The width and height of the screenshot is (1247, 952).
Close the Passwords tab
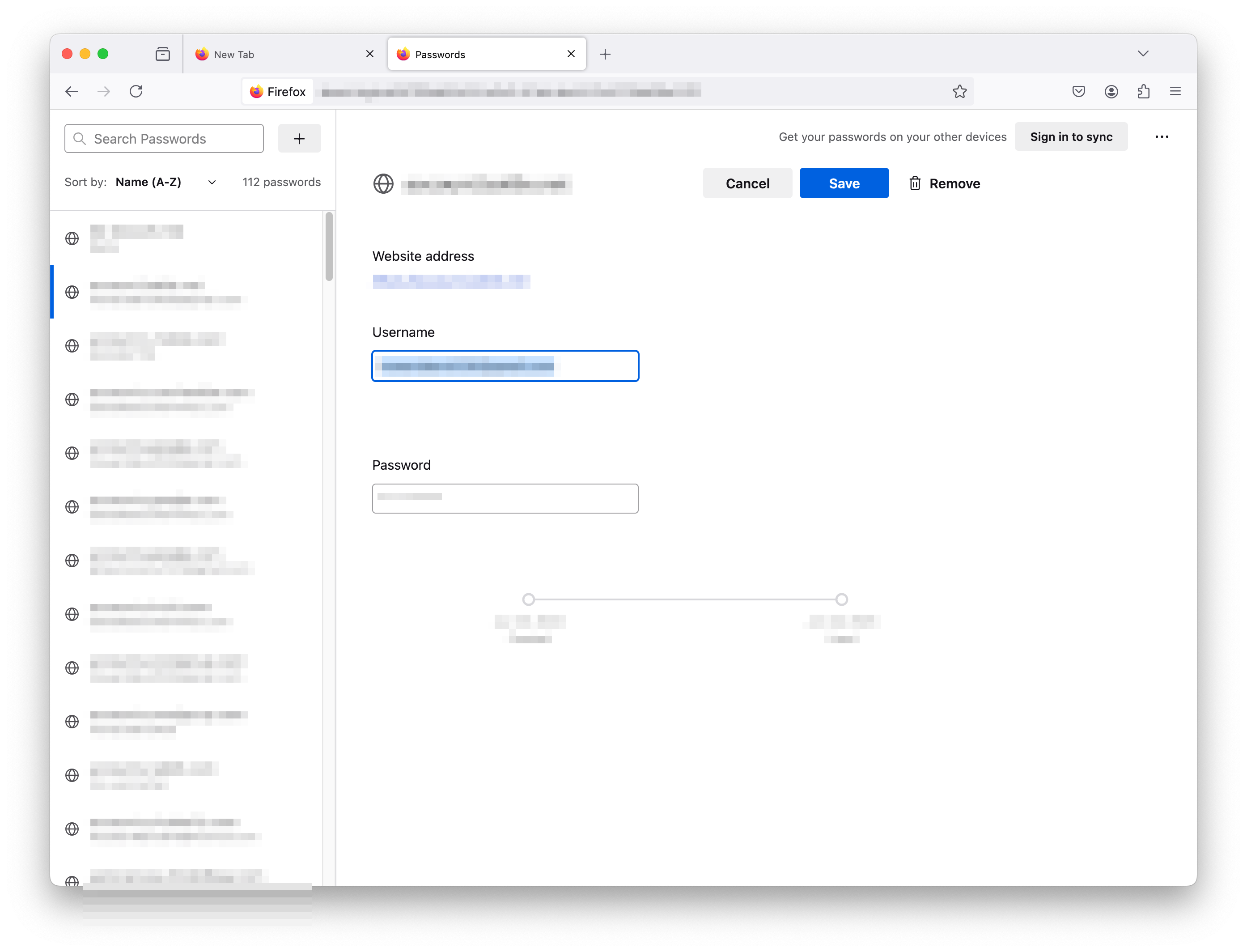coord(571,54)
